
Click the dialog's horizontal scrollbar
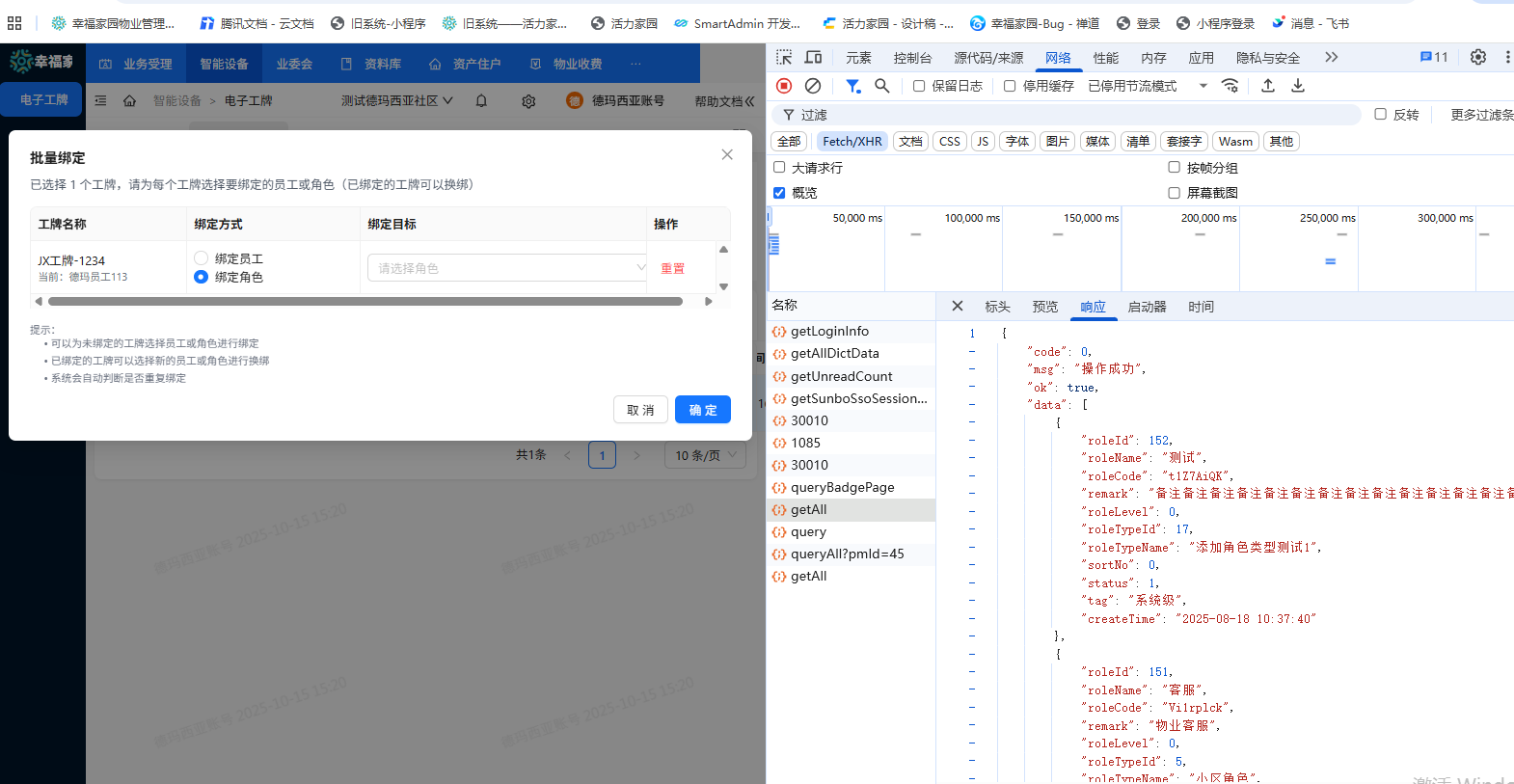[x=365, y=302]
